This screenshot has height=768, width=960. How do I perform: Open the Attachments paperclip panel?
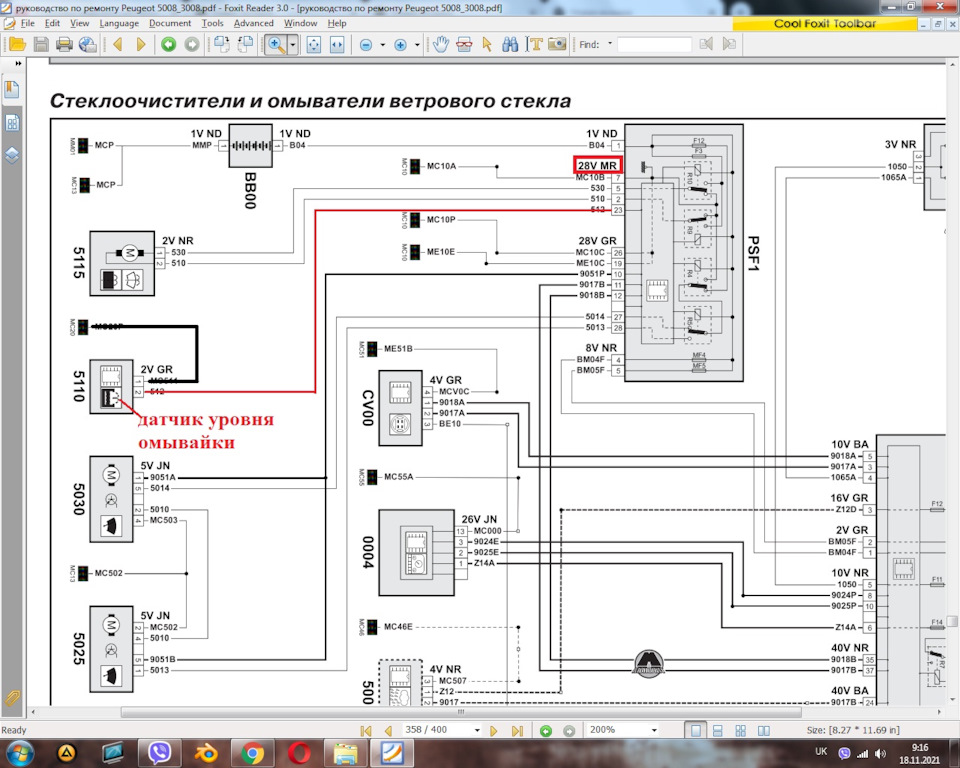12,698
